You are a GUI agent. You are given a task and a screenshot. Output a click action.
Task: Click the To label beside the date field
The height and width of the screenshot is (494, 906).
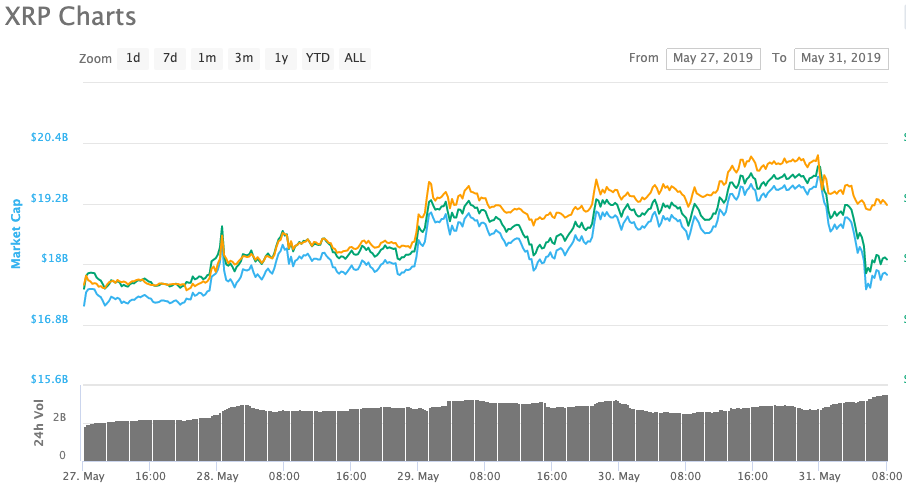click(x=779, y=58)
